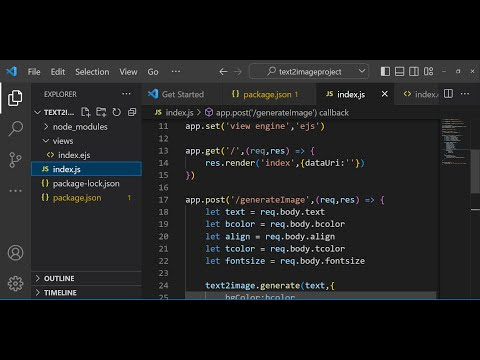Click the VS Code logo in title bar

pos(12,71)
